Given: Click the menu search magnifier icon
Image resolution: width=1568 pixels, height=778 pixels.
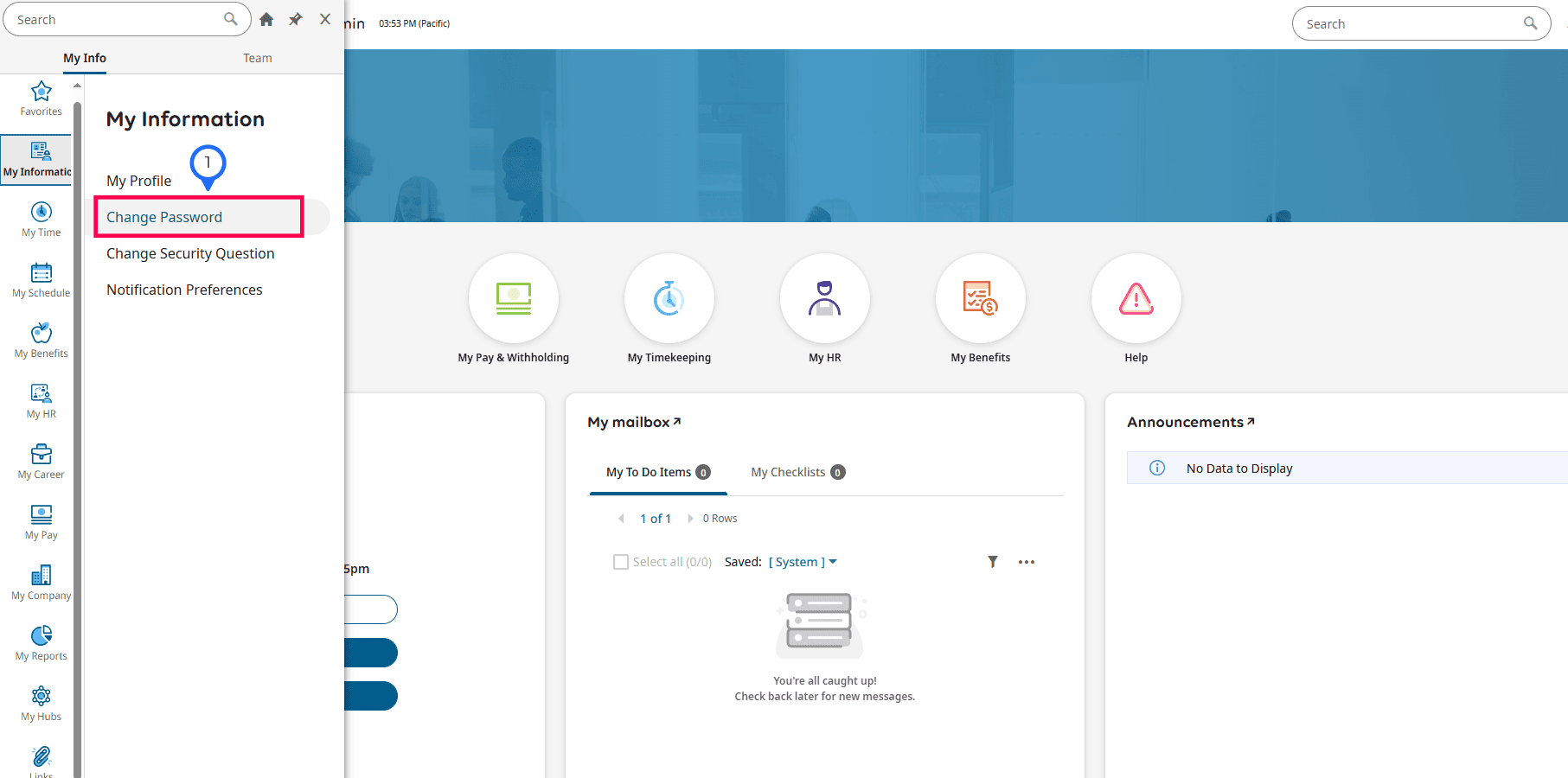Looking at the screenshot, I should click(230, 19).
